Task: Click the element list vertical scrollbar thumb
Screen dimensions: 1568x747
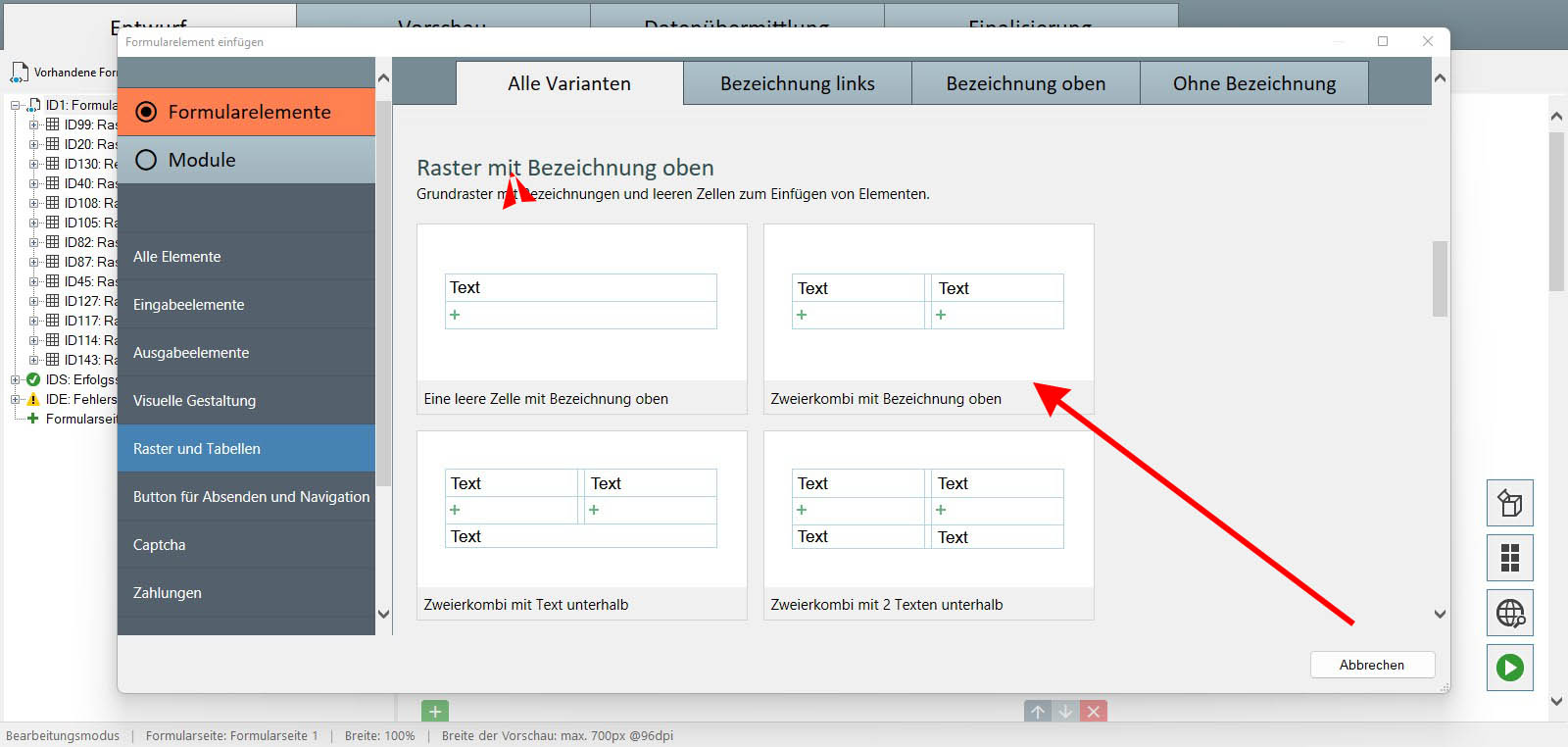Action: coord(1439,278)
